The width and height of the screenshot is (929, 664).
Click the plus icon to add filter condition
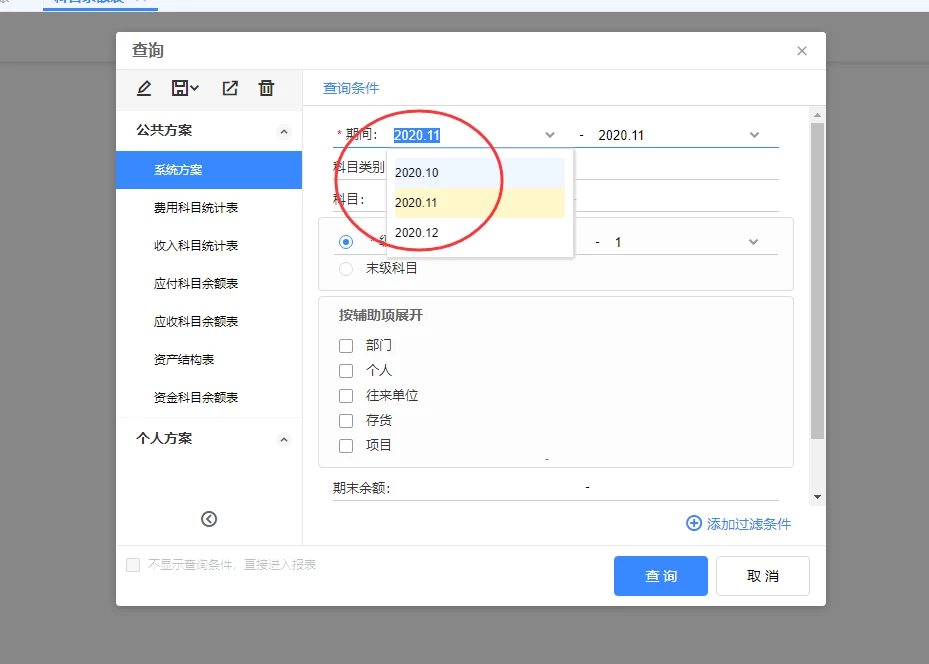694,523
